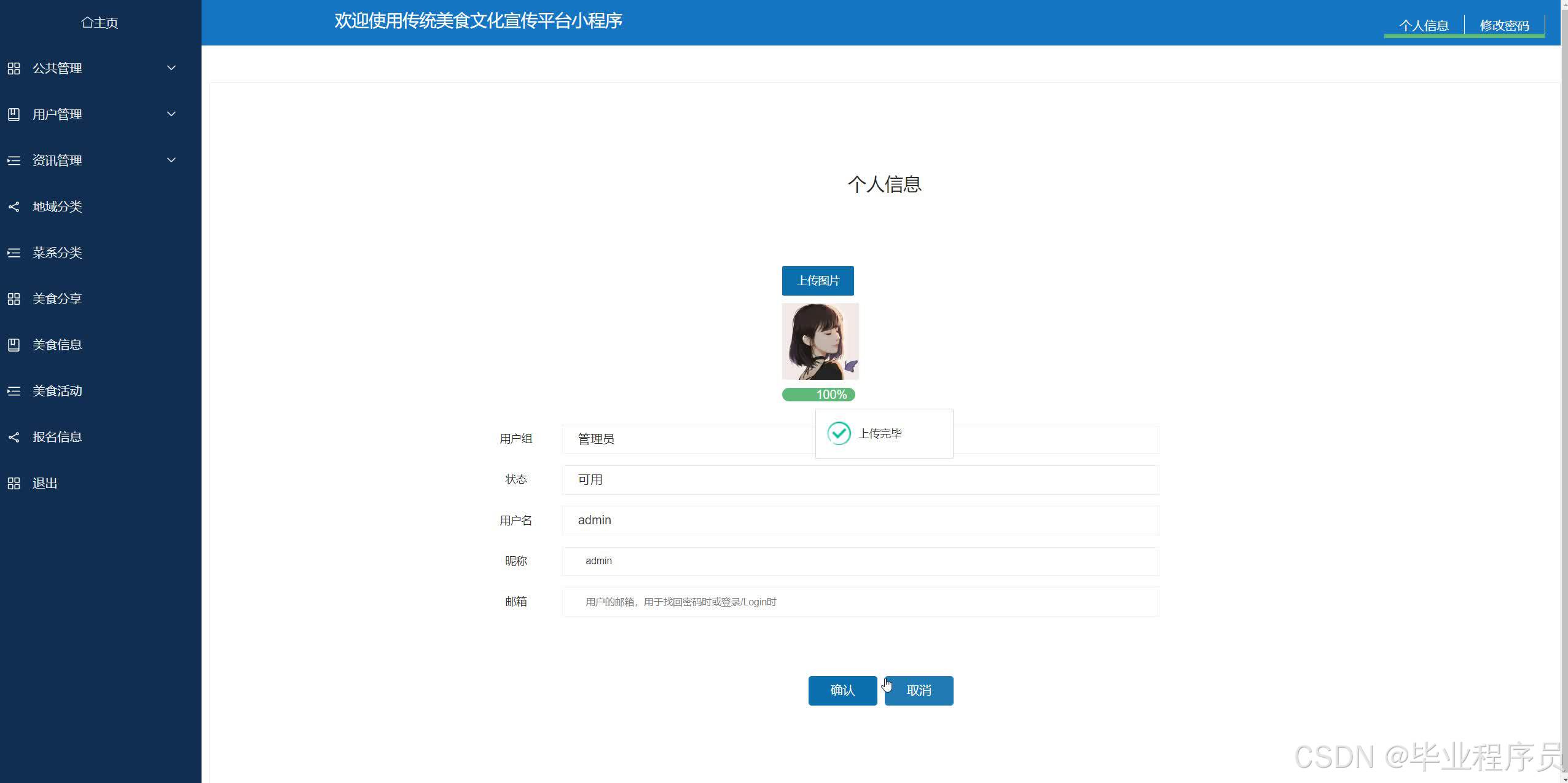Open the 个人信息 tab
The width and height of the screenshot is (1568, 783).
[1424, 25]
